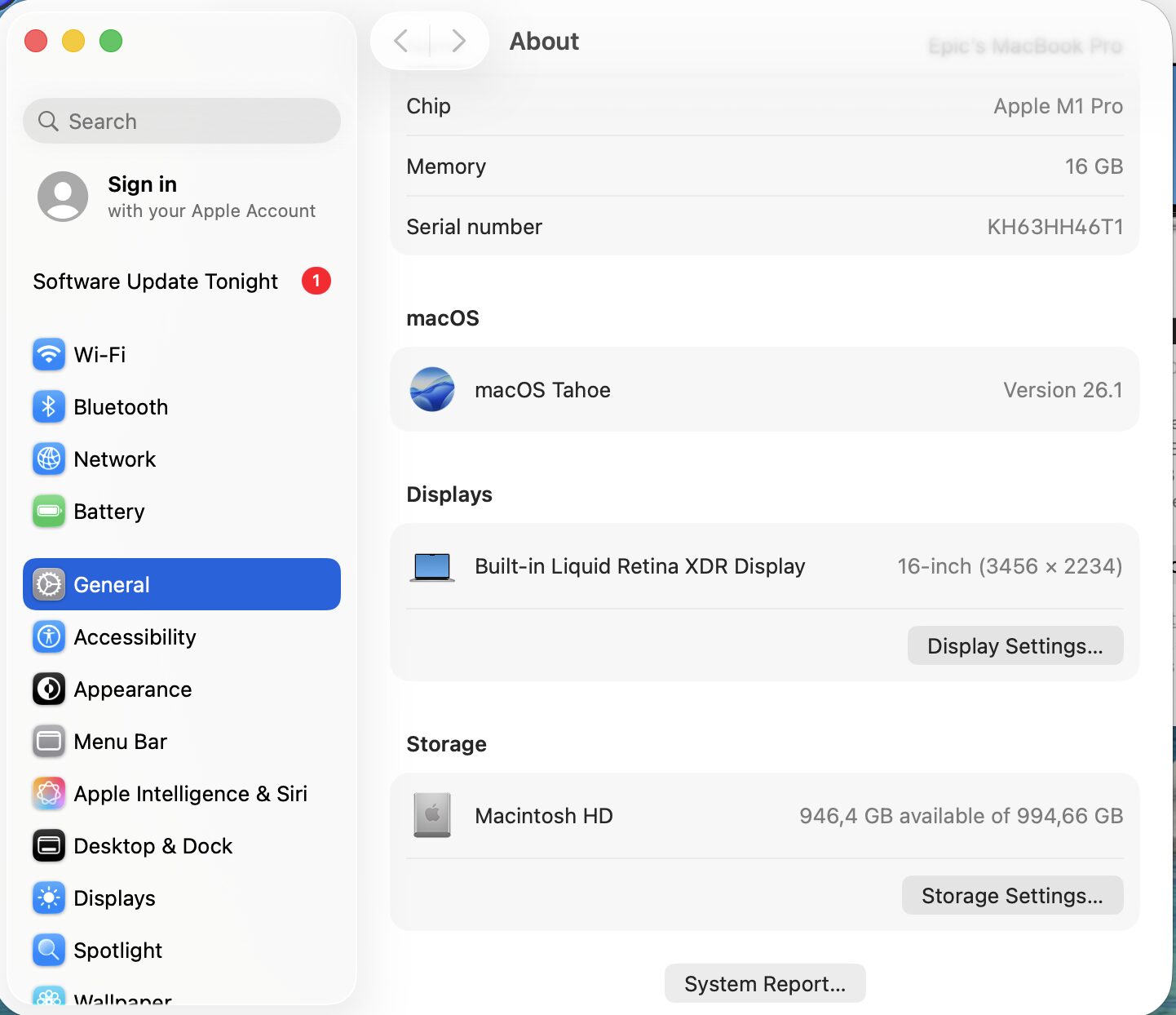Open the Displays sidebar item
The height and width of the screenshot is (1015, 1176).
[x=114, y=898]
